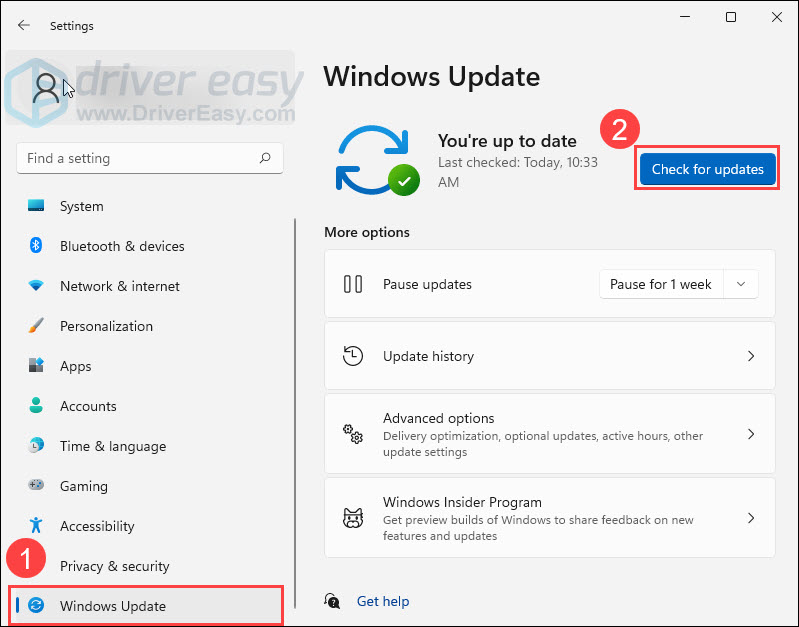Click the Accessibility figure icon
This screenshot has height=627, width=799.
[x=36, y=526]
